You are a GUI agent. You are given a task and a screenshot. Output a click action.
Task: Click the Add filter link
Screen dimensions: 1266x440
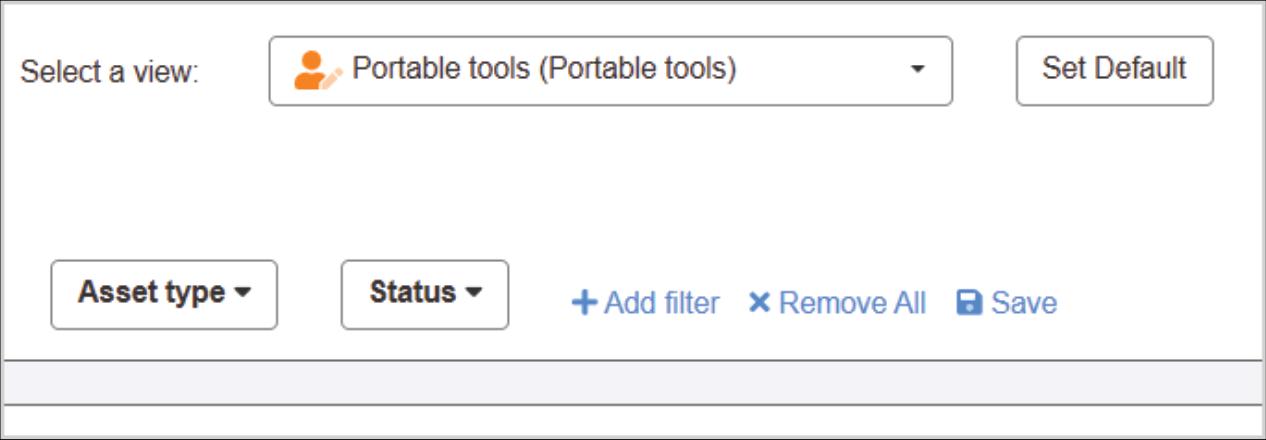point(661,303)
